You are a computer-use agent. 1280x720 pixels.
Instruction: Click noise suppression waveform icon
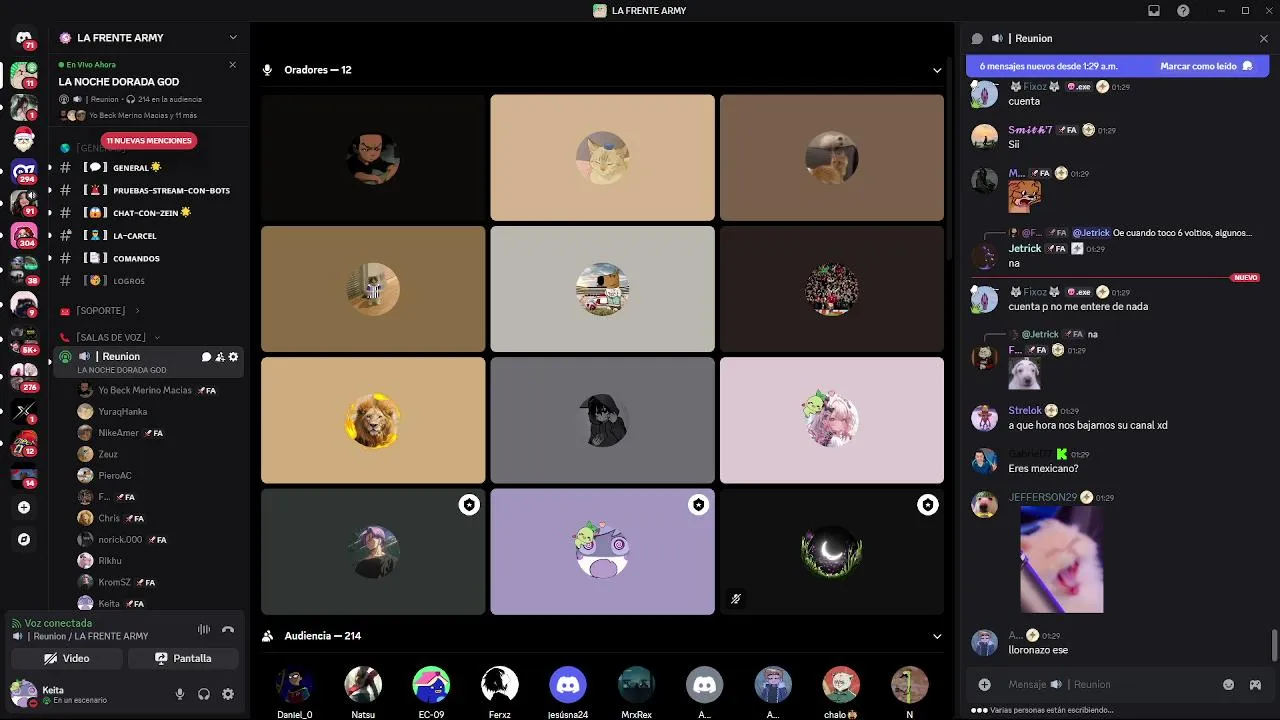tap(204, 629)
